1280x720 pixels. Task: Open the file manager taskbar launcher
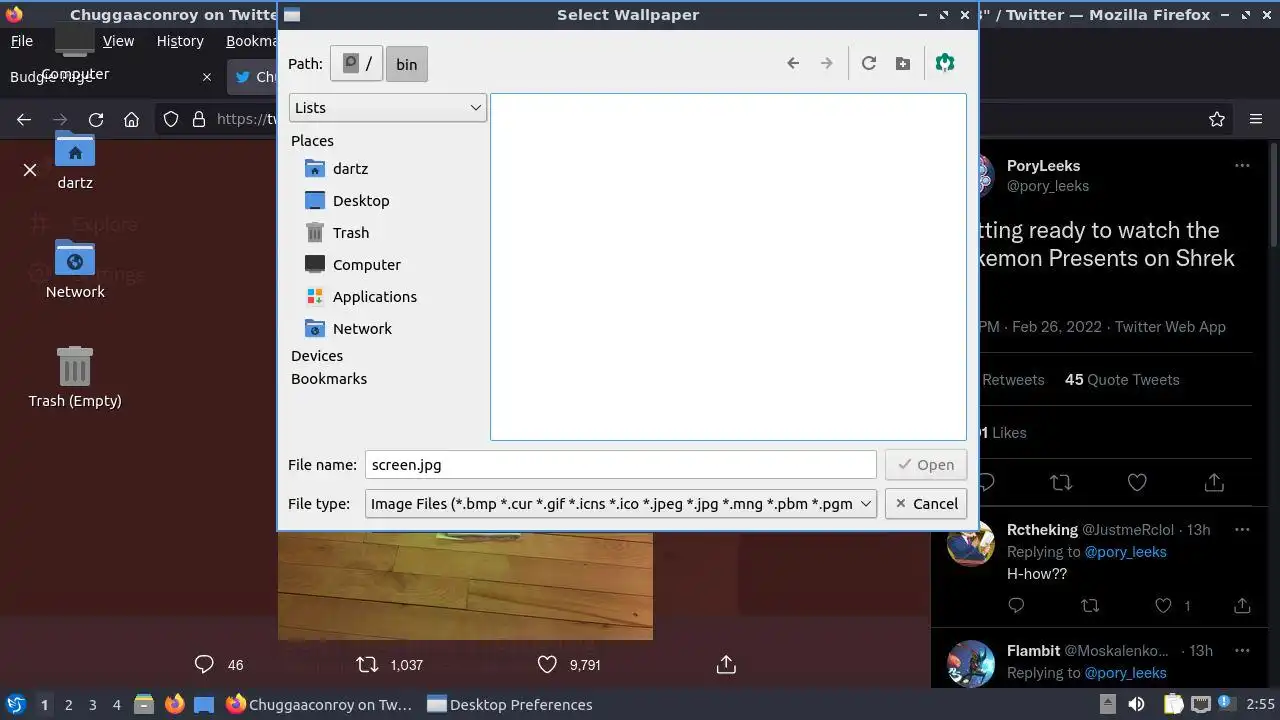tap(144, 705)
